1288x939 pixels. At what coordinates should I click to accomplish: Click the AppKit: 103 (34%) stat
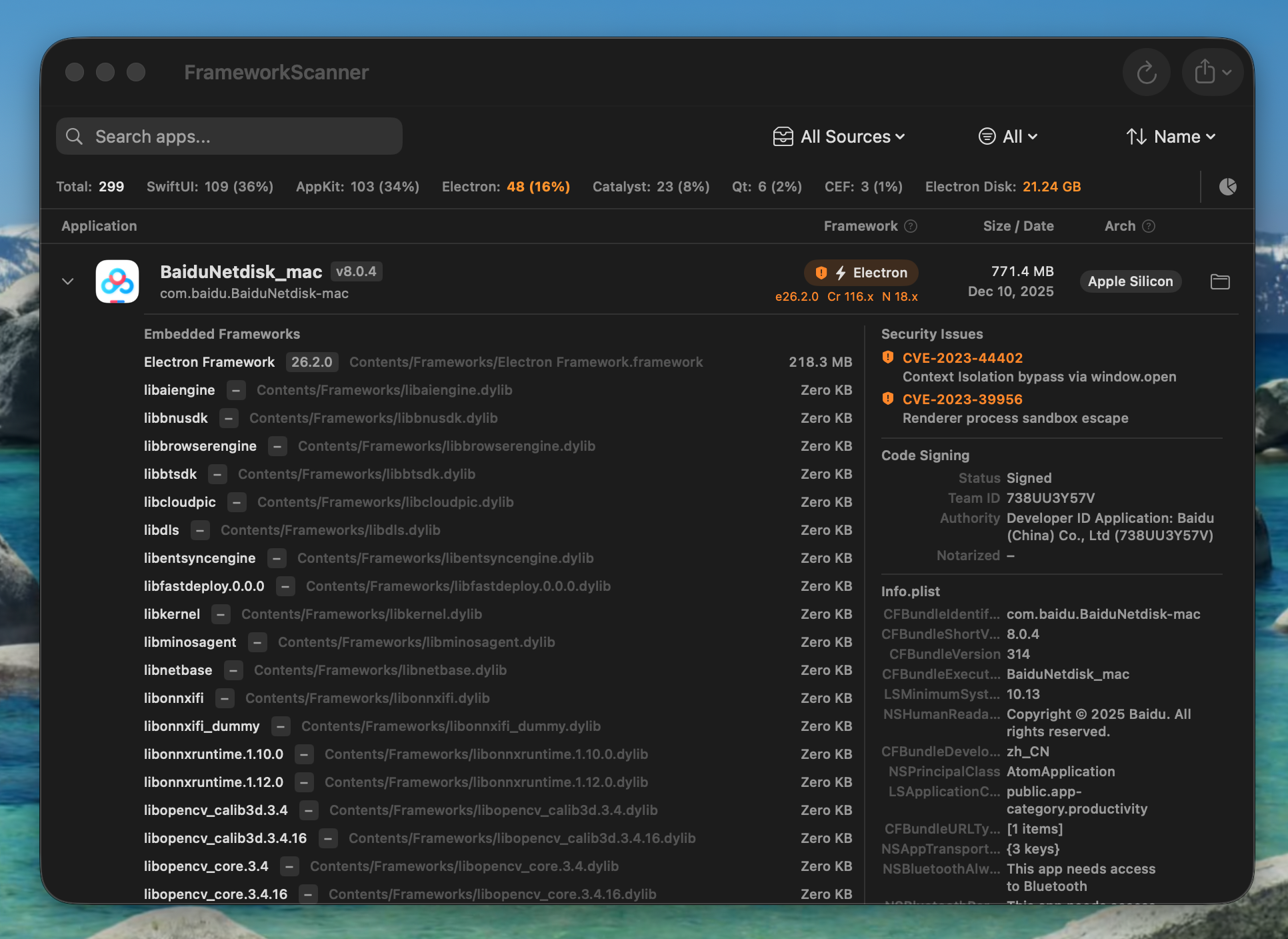[358, 187]
